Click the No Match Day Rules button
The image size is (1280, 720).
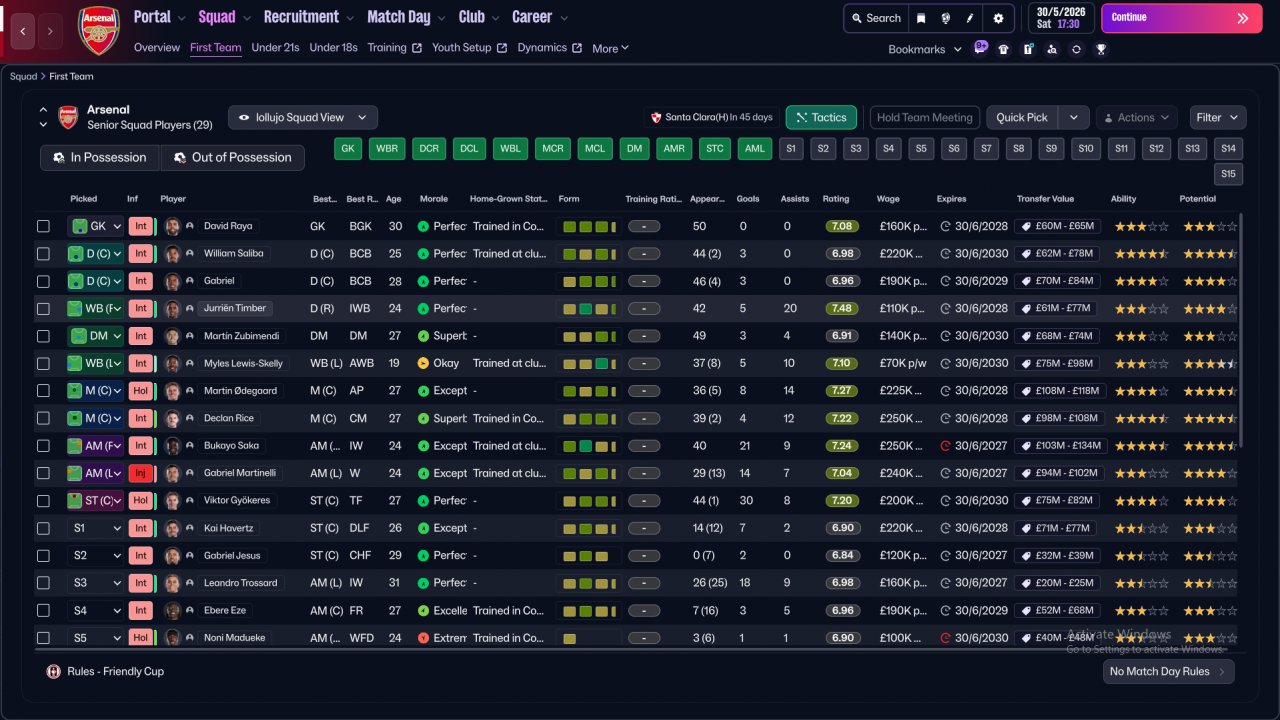click(1168, 672)
